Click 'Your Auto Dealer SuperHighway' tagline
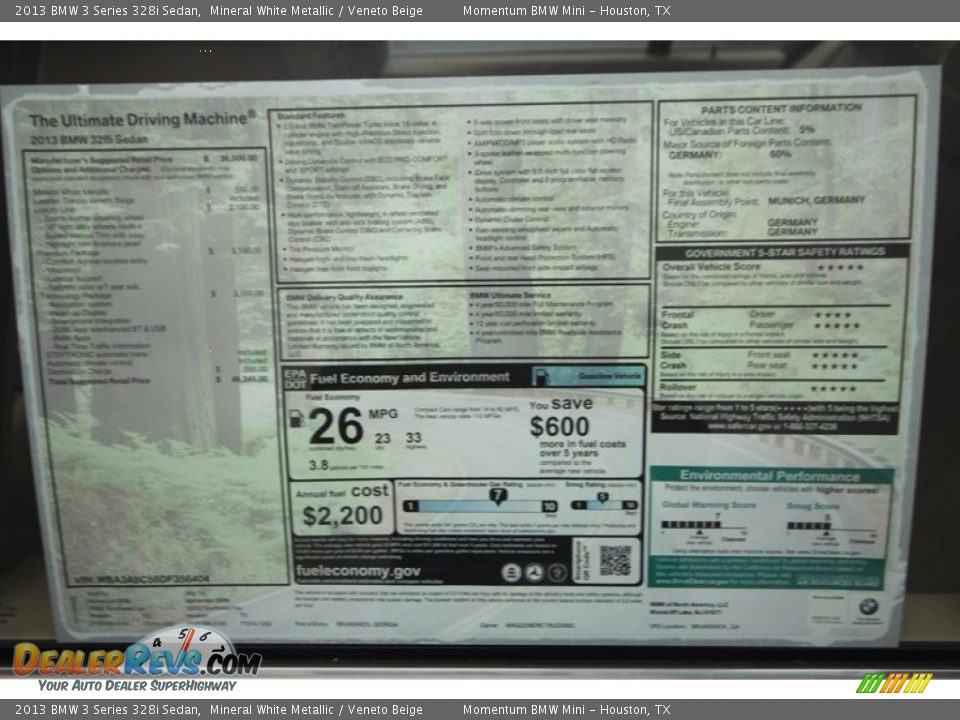 [137, 685]
